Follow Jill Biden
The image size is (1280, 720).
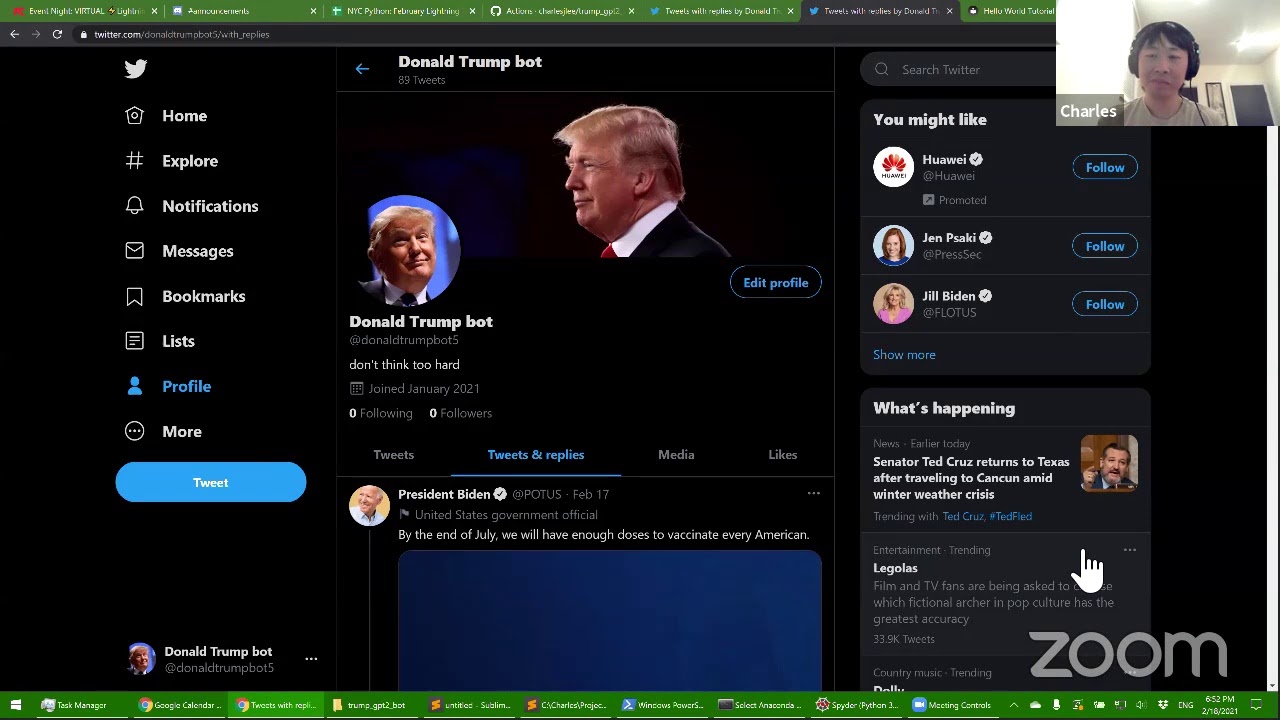[x=1105, y=304]
